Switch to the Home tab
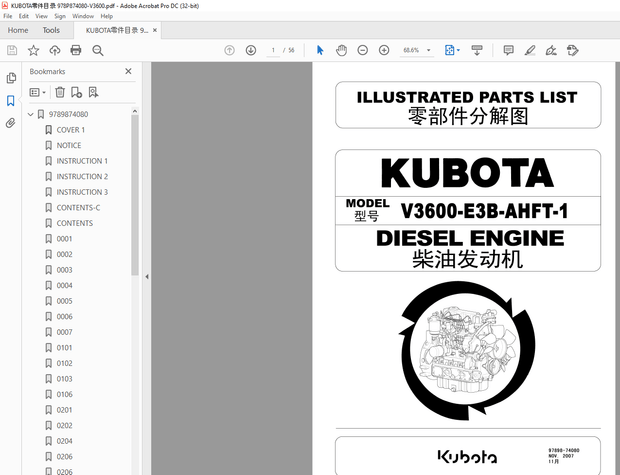Image resolution: width=620 pixels, height=475 pixels. (x=18, y=30)
